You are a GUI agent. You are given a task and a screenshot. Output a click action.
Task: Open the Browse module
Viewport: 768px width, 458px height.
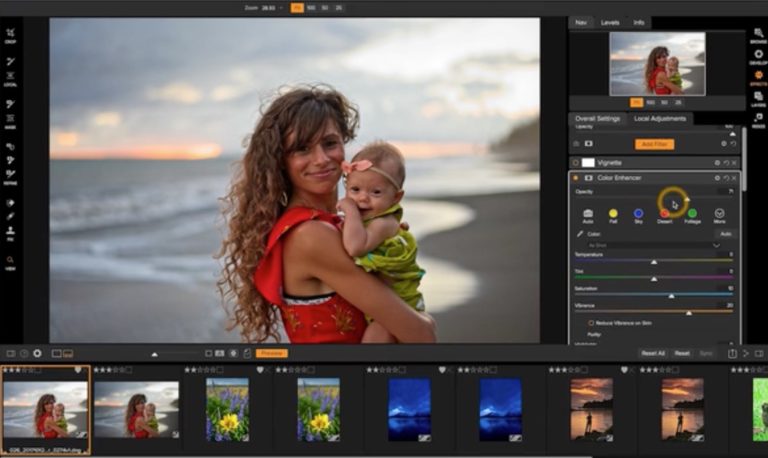tap(758, 36)
